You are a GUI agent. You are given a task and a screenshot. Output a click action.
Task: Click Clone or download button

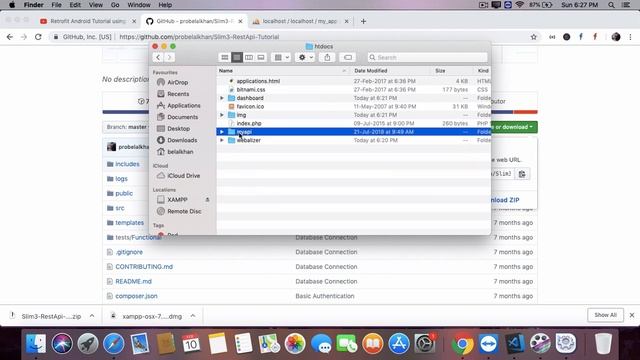point(514,127)
